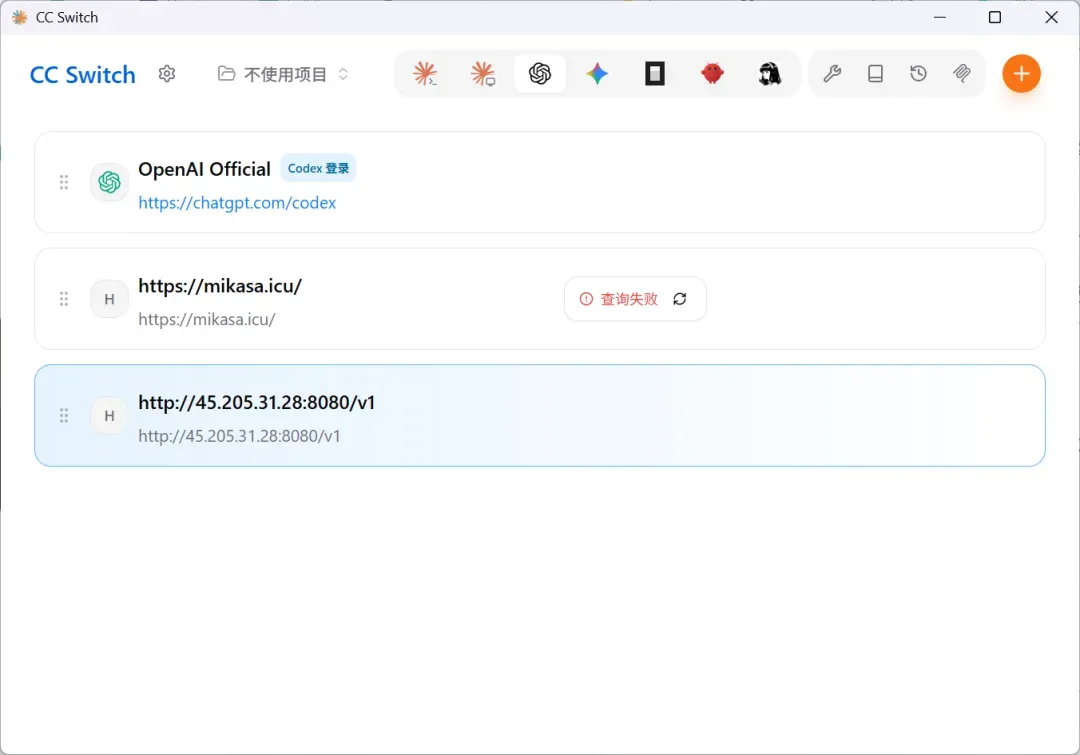This screenshot has height=755, width=1080.
Task: Open the chatgpt.com/codex link
Action: click(237, 203)
